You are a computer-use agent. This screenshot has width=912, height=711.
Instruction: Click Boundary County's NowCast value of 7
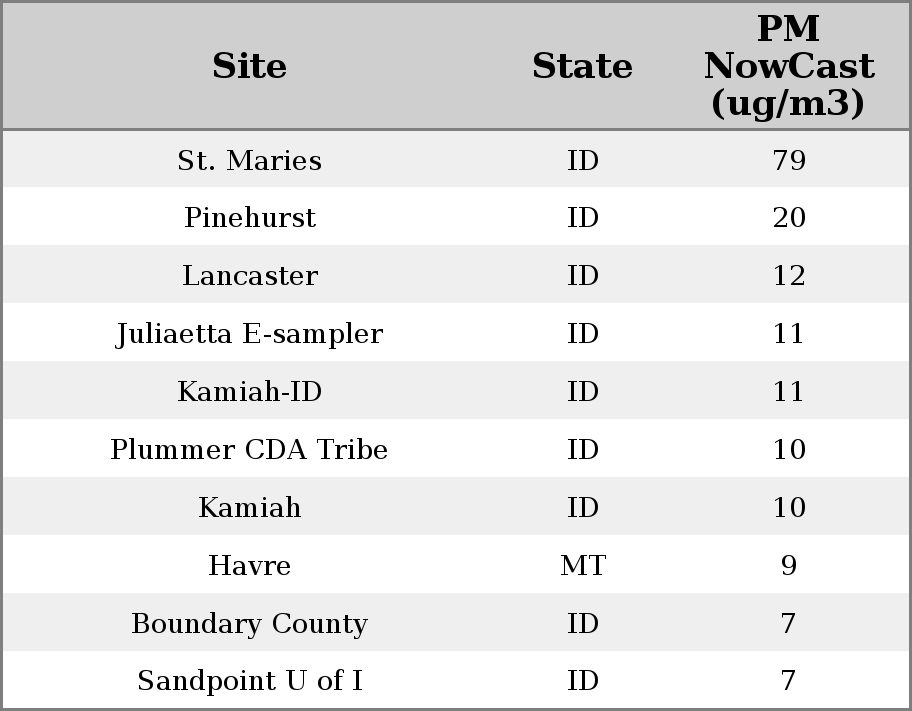tap(788, 624)
